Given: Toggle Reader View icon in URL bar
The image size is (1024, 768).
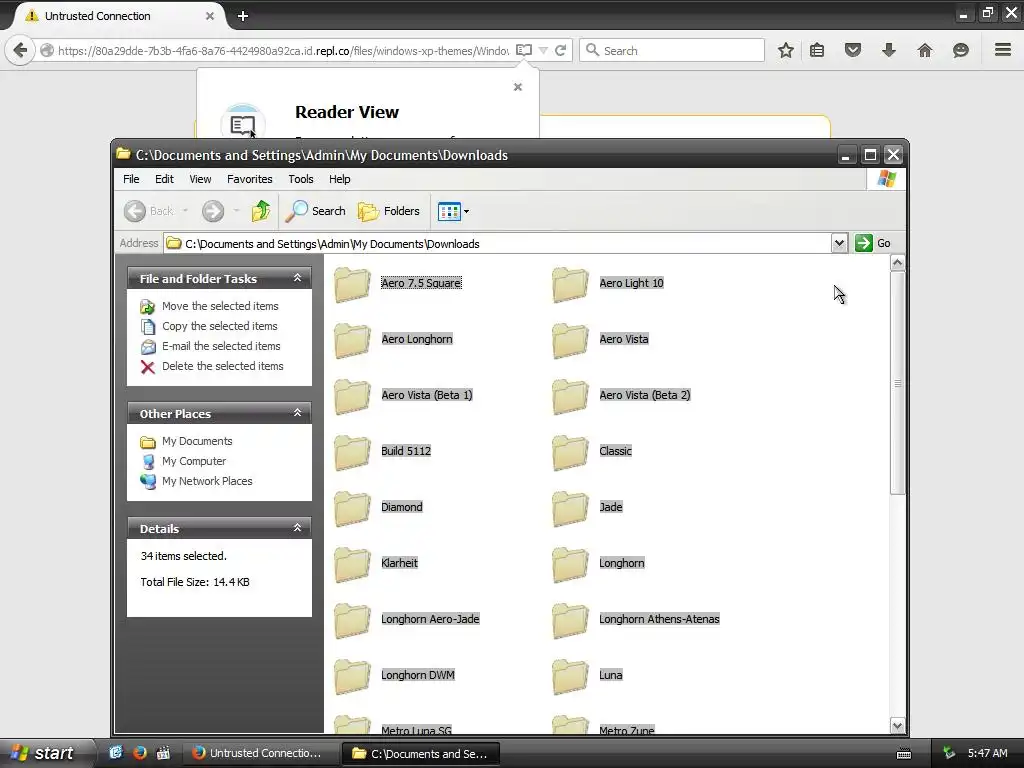Looking at the screenshot, I should tap(524, 50).
